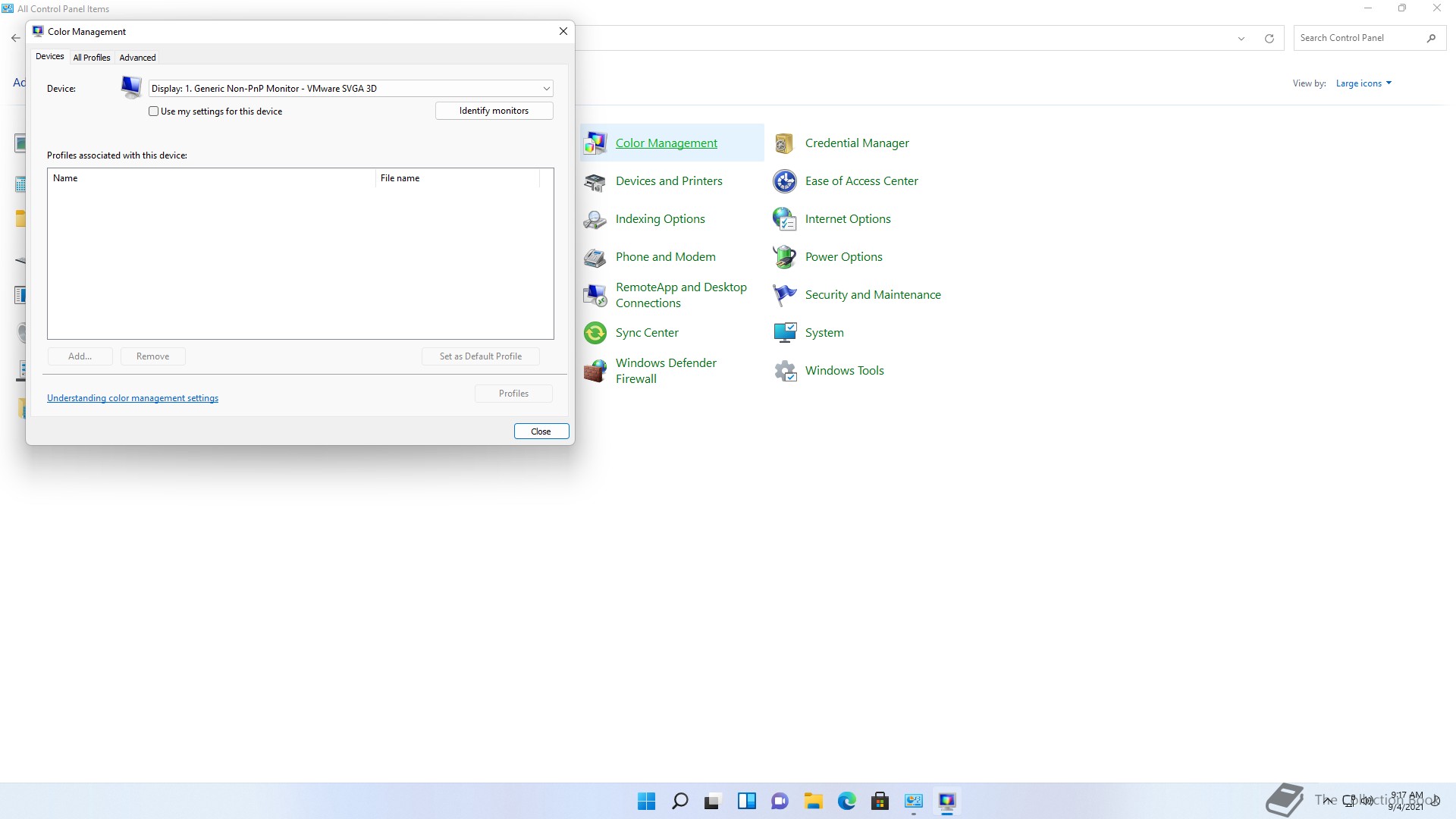Open Task View on the taskbar
1456x819 pixels.
coord(712,801)
